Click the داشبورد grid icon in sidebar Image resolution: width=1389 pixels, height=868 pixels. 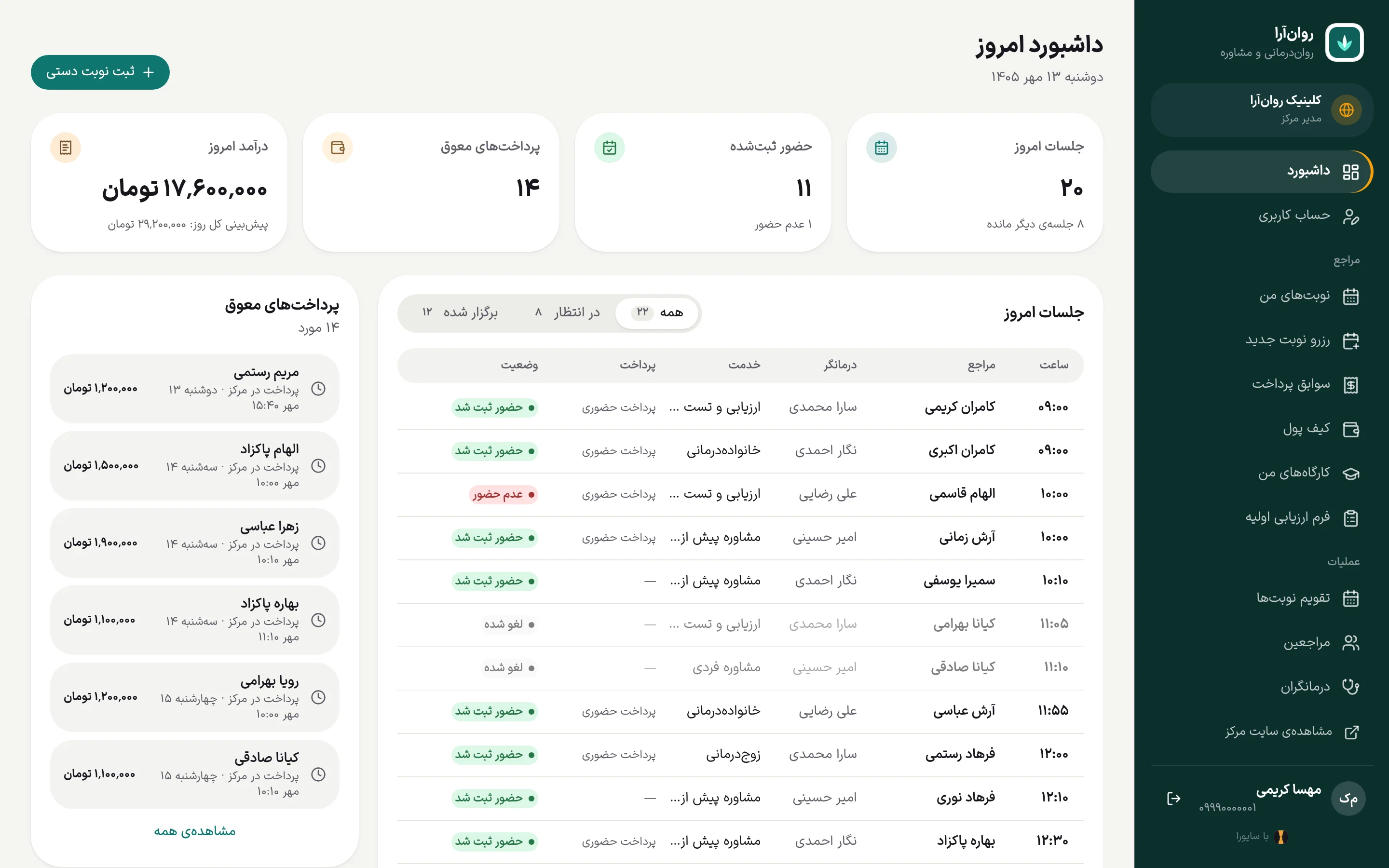[1350, 172]
